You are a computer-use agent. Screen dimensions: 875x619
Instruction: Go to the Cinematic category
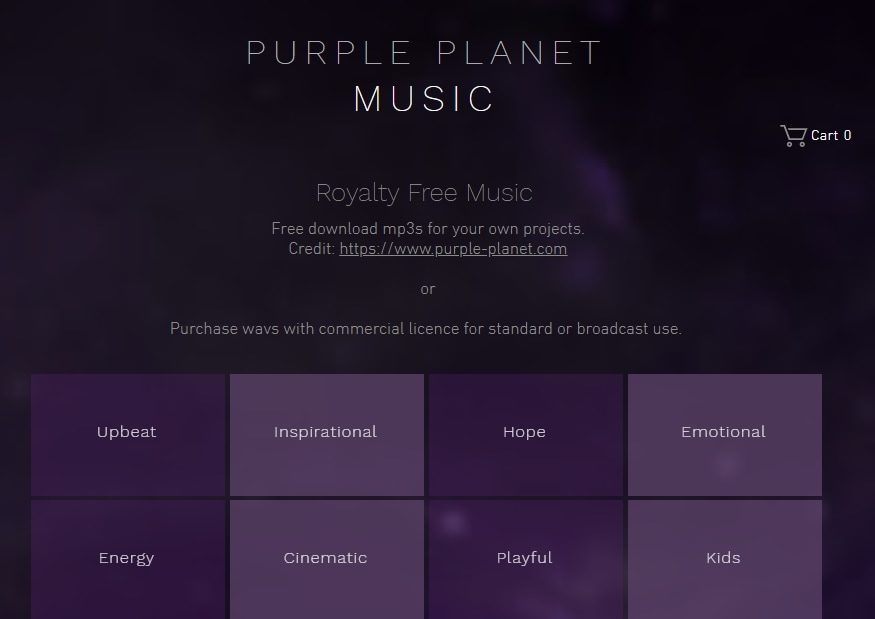click(326, 558)
